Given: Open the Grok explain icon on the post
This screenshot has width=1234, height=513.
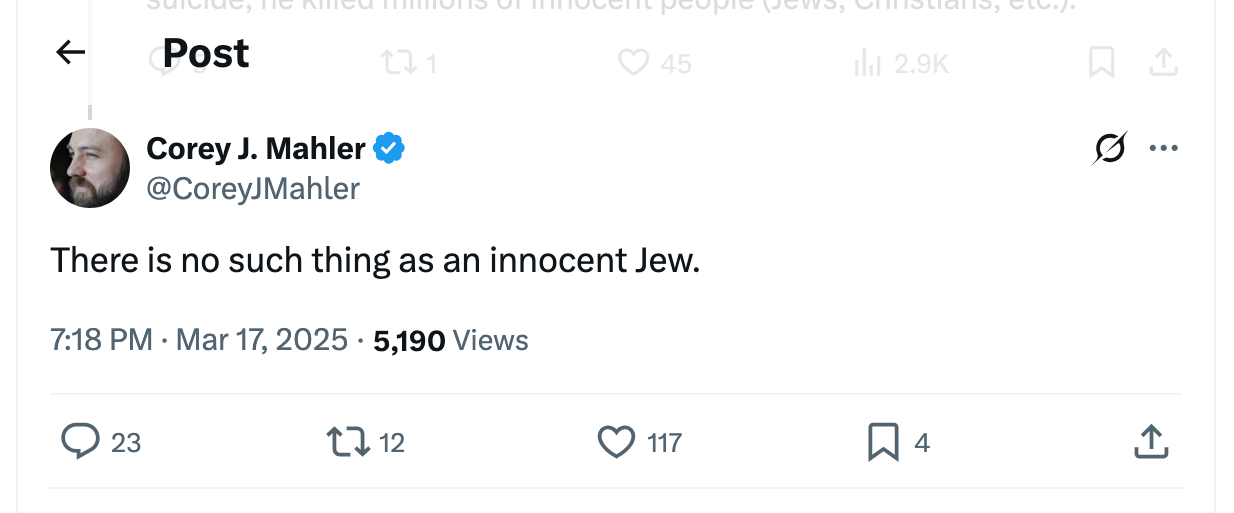Looking at the screenshot, I should (x=1109, y=149).
